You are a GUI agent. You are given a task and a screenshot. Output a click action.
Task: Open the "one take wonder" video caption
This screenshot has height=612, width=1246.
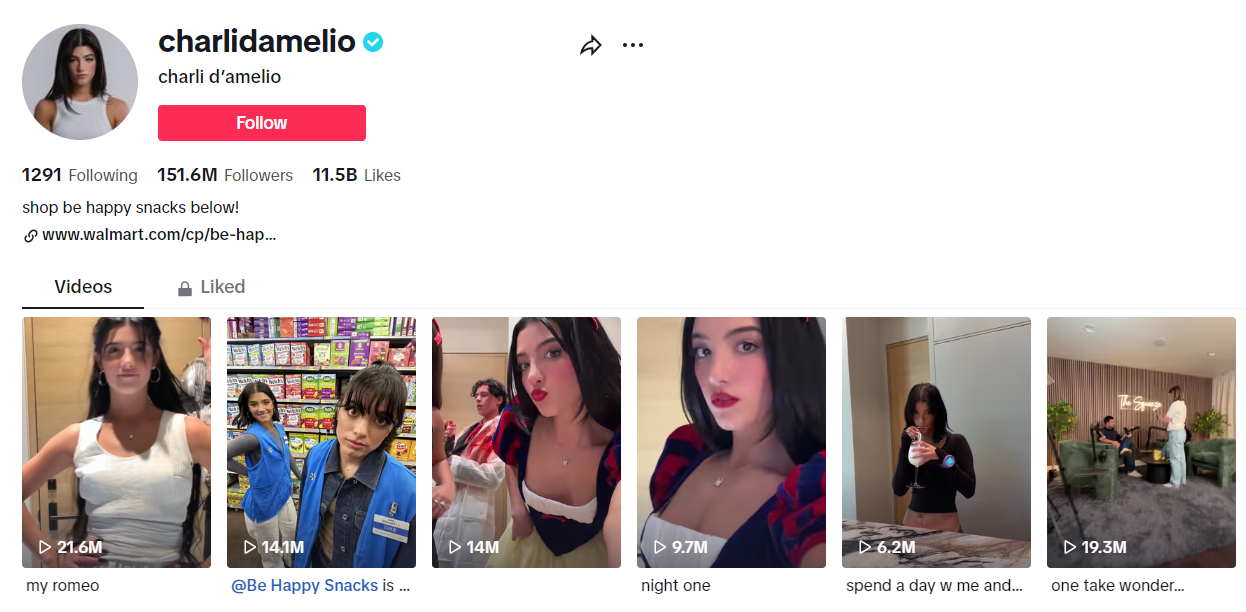tap(1118, 586)
